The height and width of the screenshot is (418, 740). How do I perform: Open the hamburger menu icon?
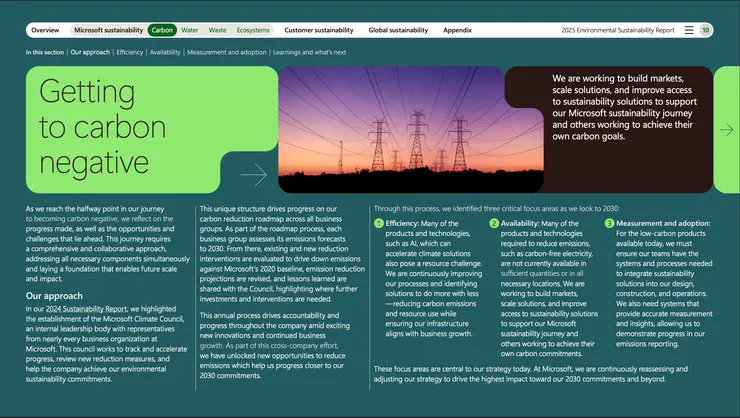[x=689, y=30]
